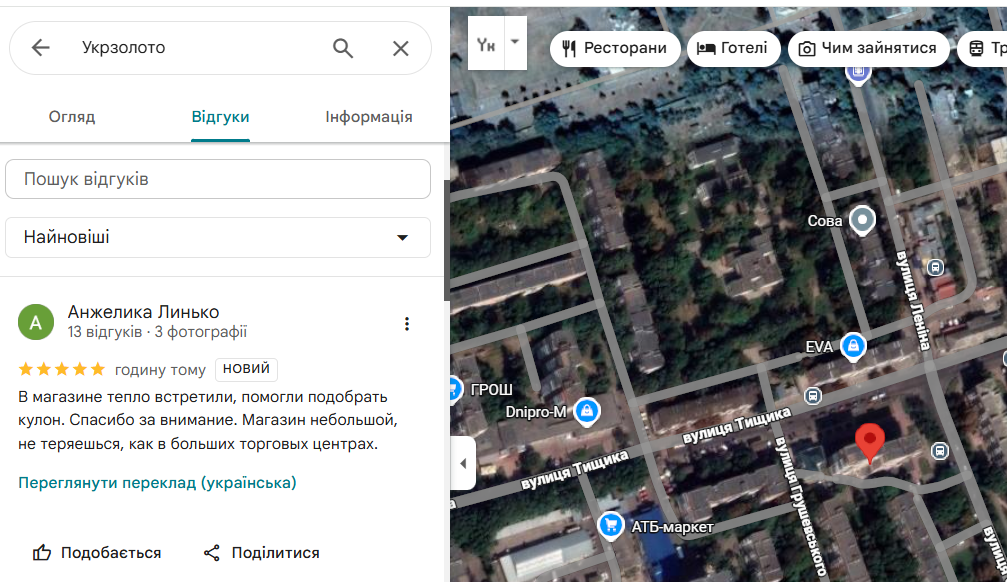Select the Відгуки tab
This screenshot has width=1007, height=582.
point(220,117)
